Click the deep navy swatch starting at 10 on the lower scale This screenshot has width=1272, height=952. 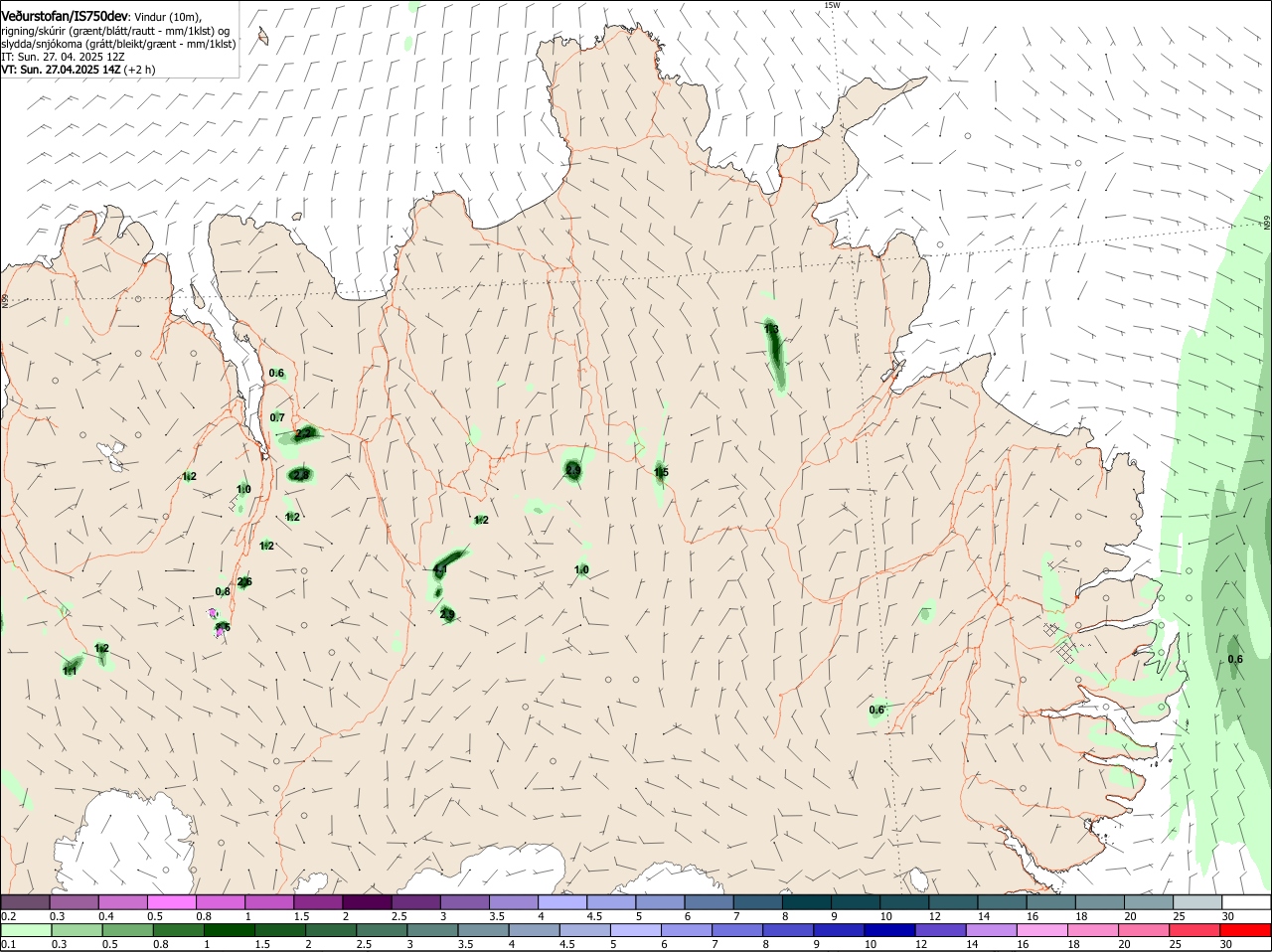pos(888,930)
